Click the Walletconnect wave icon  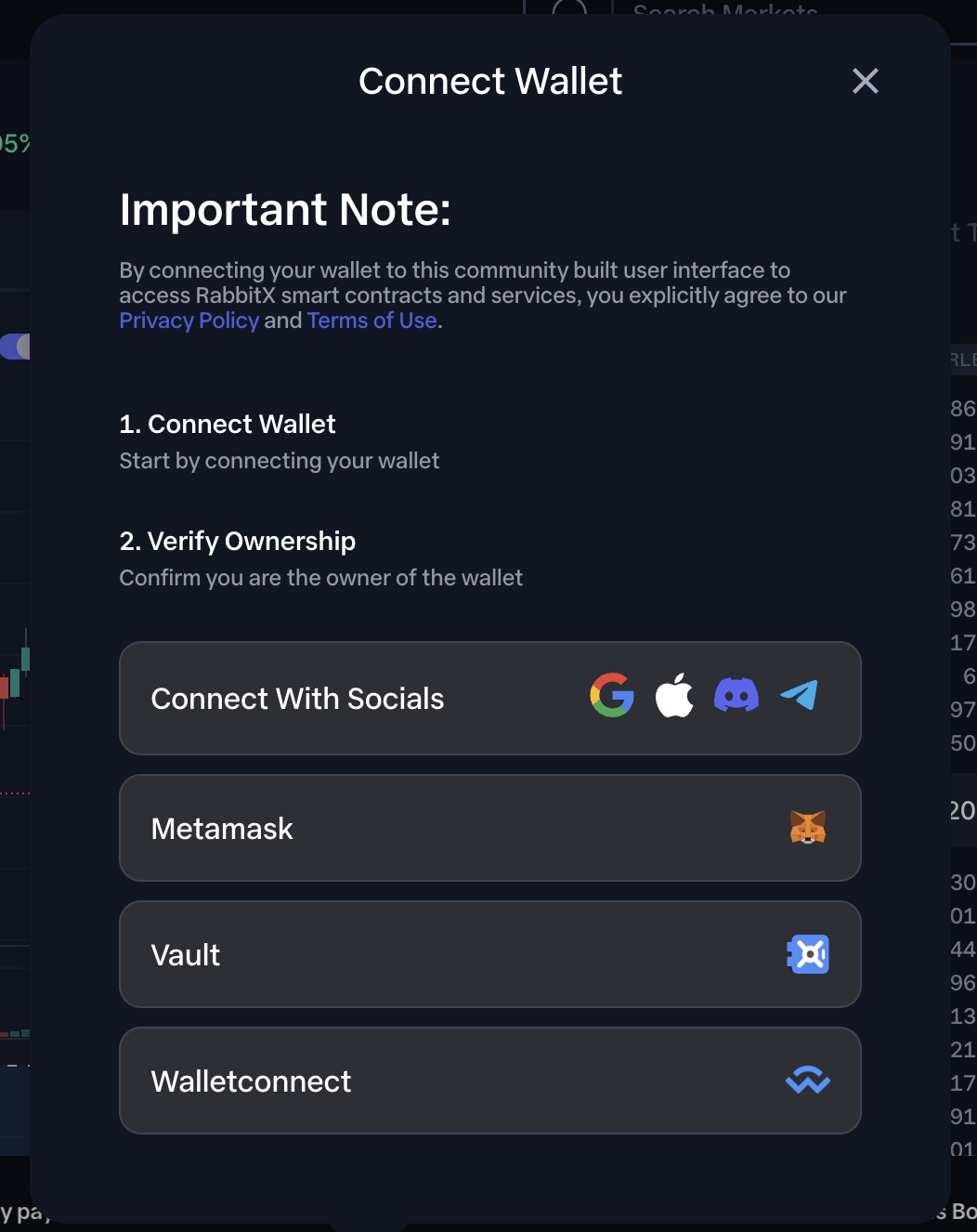807,1081
